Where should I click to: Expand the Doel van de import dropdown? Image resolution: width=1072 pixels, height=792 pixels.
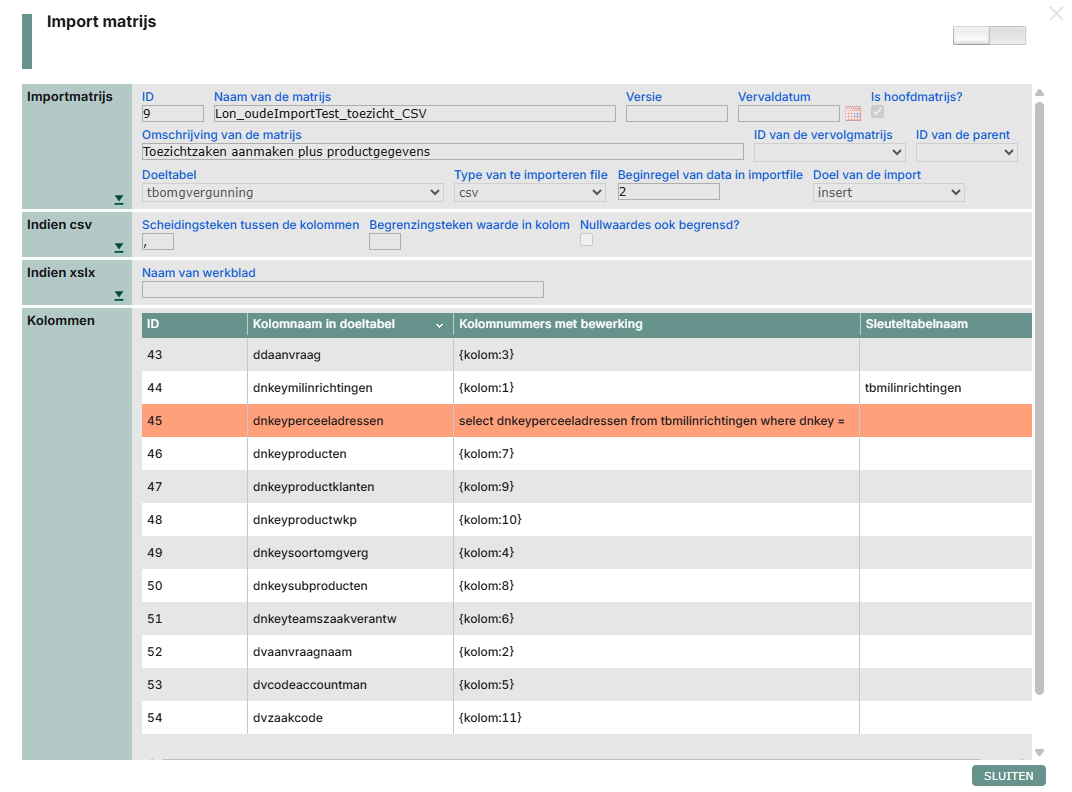pos(888,192)
